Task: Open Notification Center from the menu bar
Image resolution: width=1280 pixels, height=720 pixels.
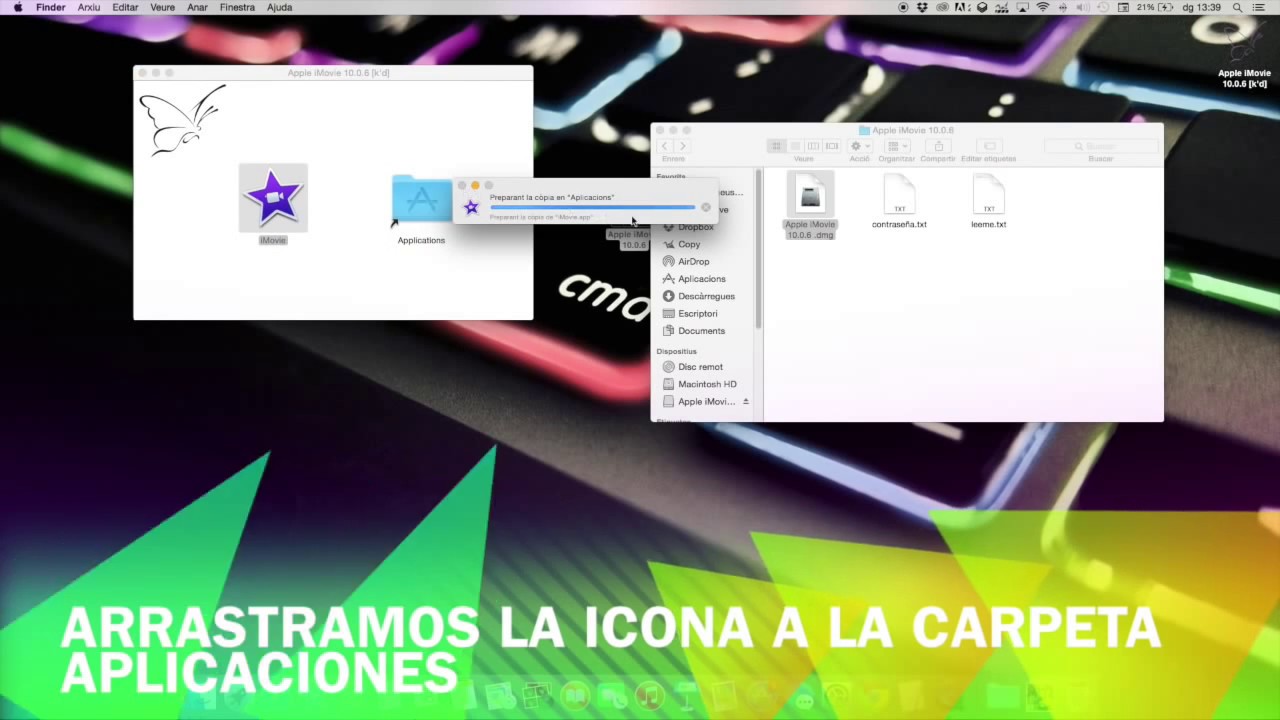Action: pos(1259,7)
